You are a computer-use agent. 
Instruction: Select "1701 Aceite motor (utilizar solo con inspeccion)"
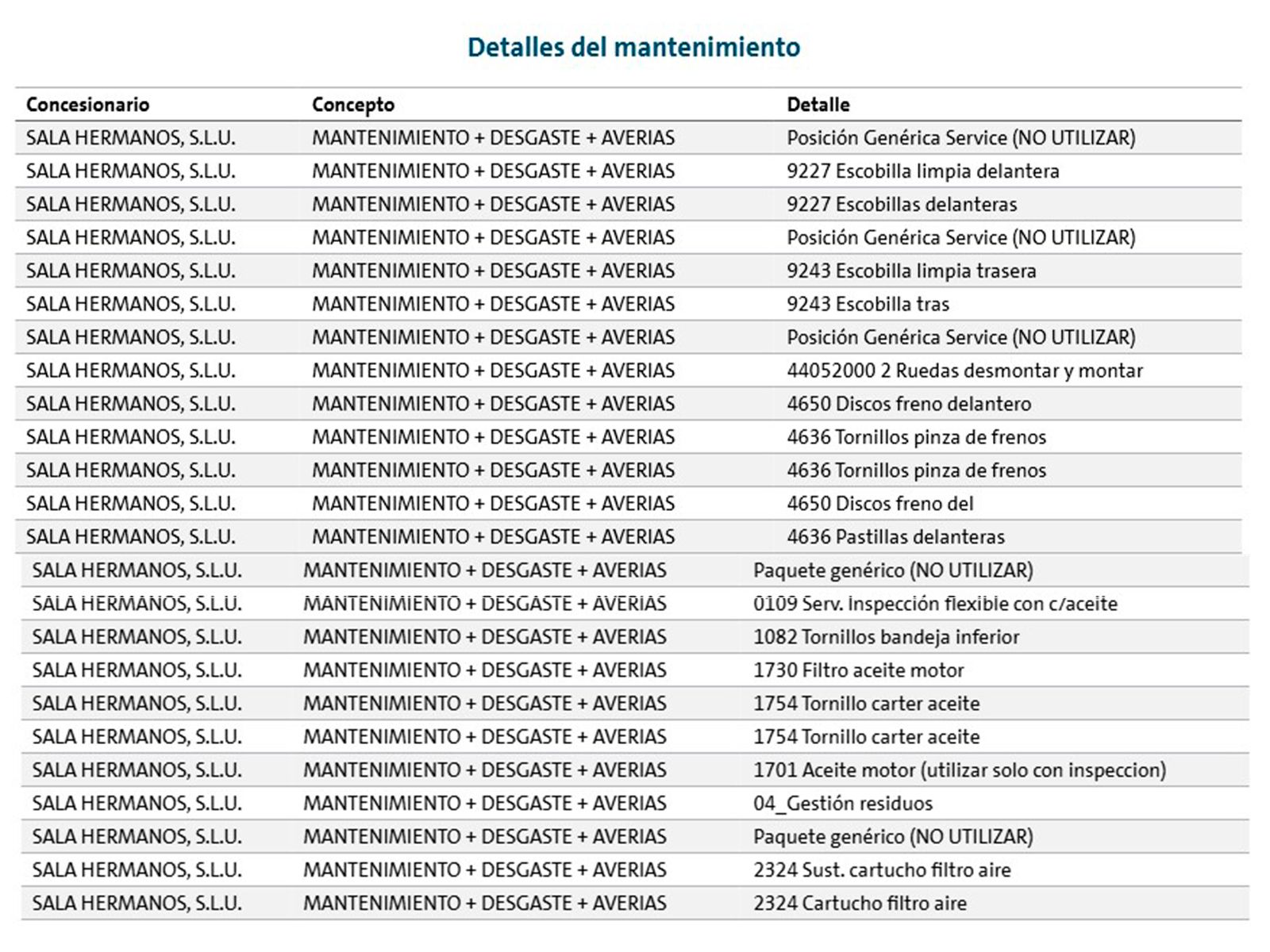pyautogui.click(x=960, y=771)
